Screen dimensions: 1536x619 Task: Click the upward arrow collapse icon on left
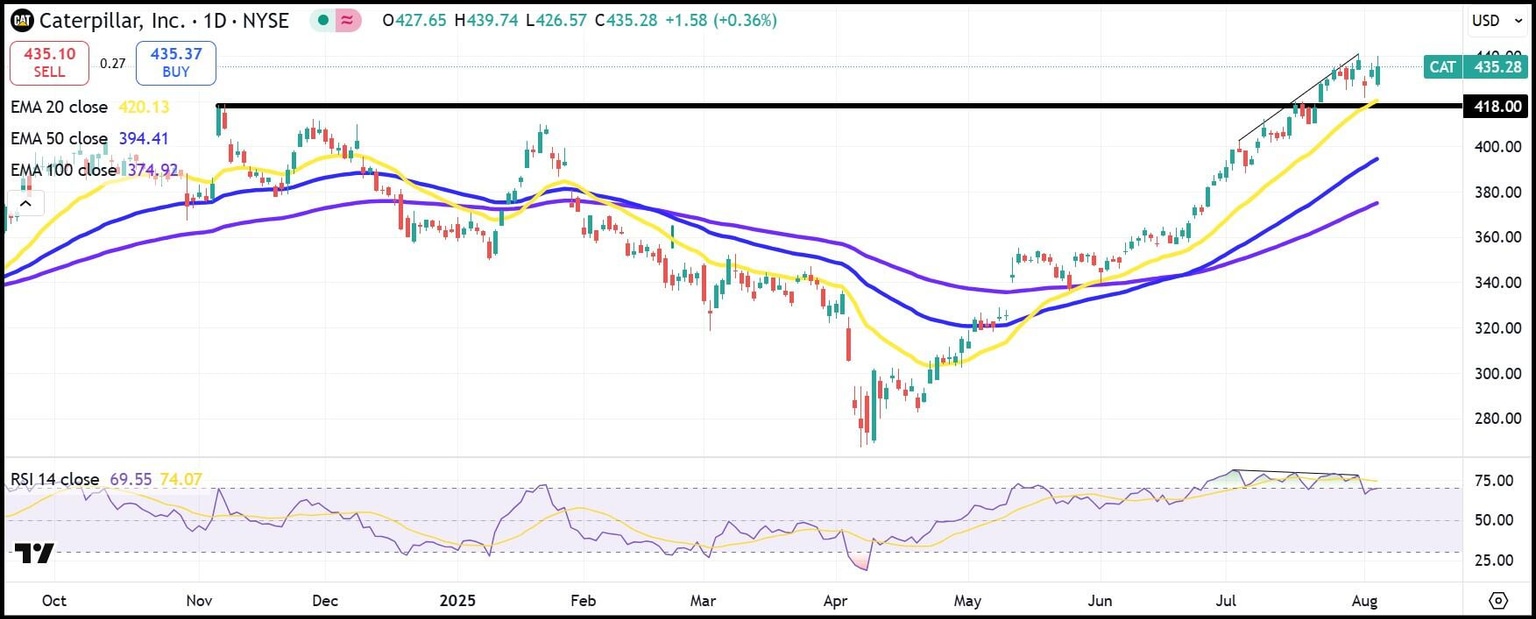point(25,202)
